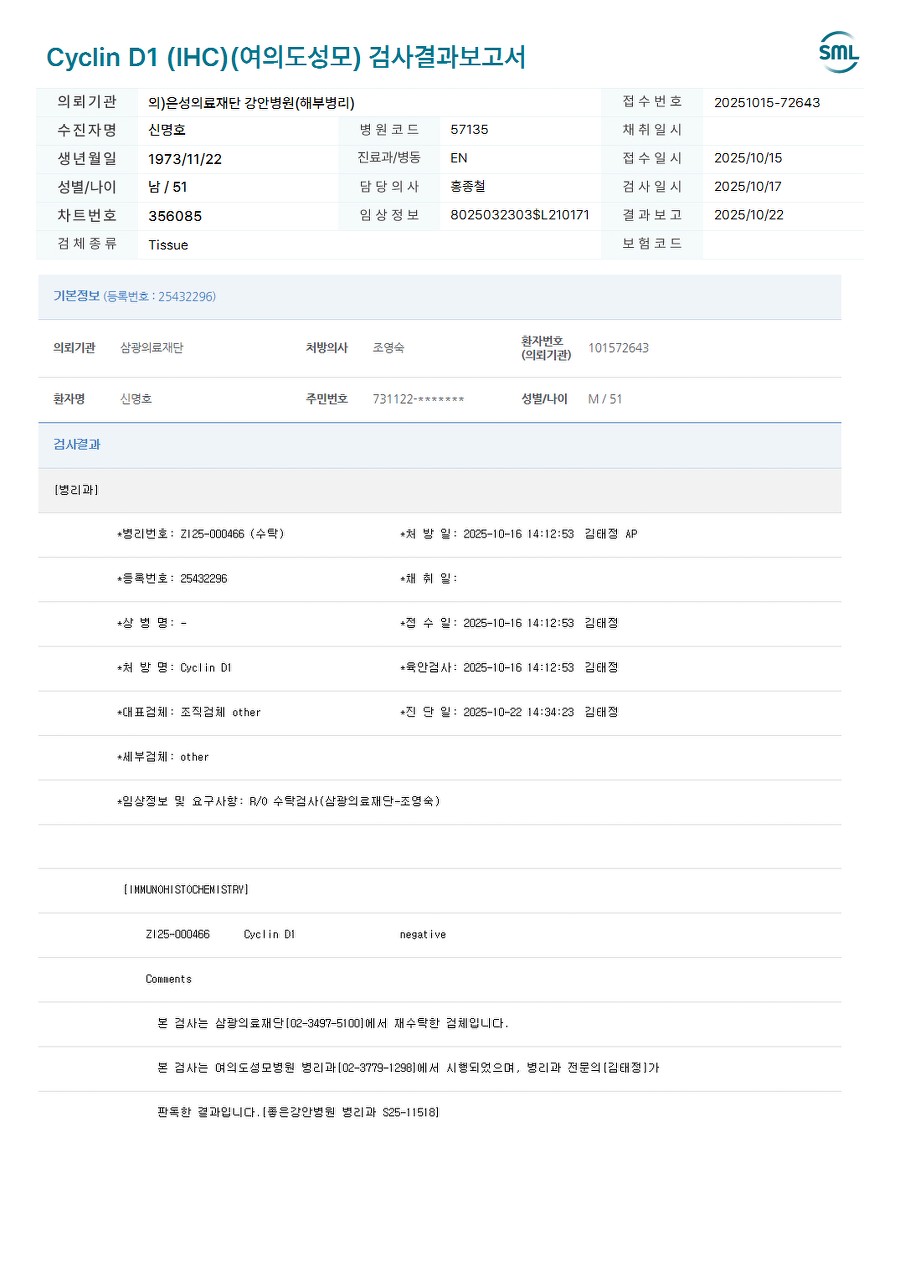Select the result report date 2025/10/22
Viewport: 900px width, 1271px height.
[x=748, y=215]
